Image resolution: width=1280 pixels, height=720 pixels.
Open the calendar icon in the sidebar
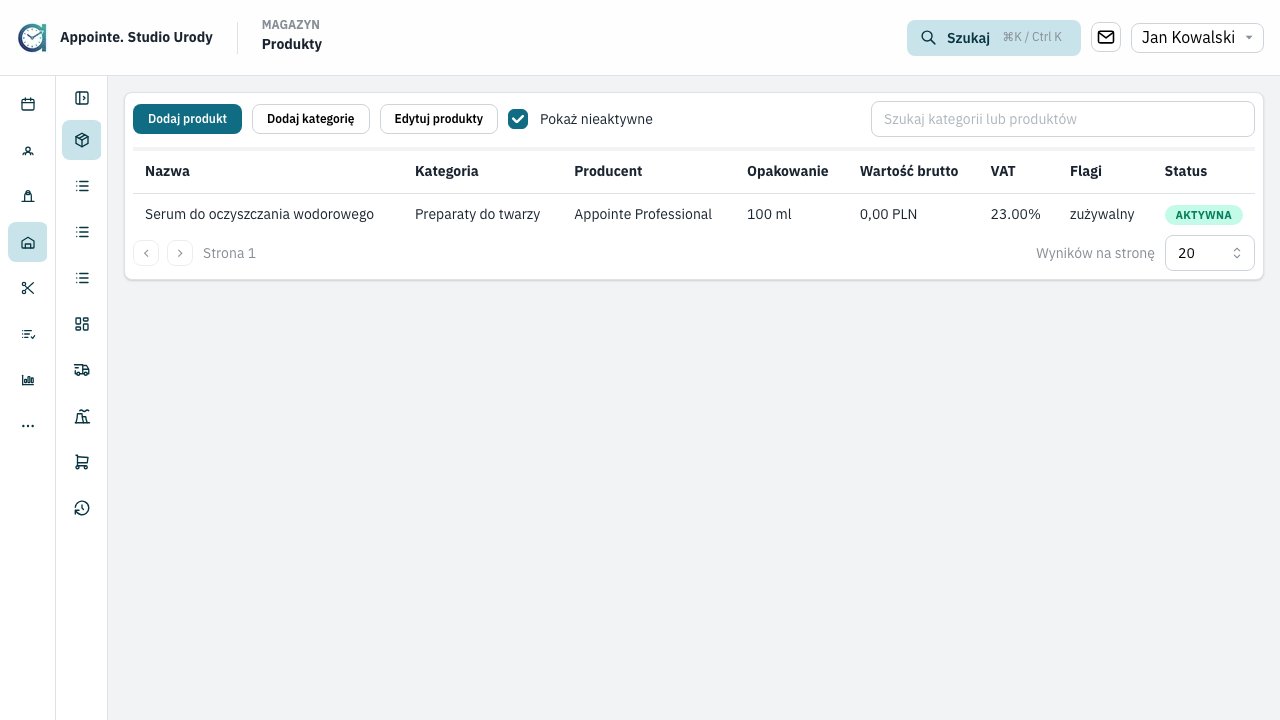(28, 104)
